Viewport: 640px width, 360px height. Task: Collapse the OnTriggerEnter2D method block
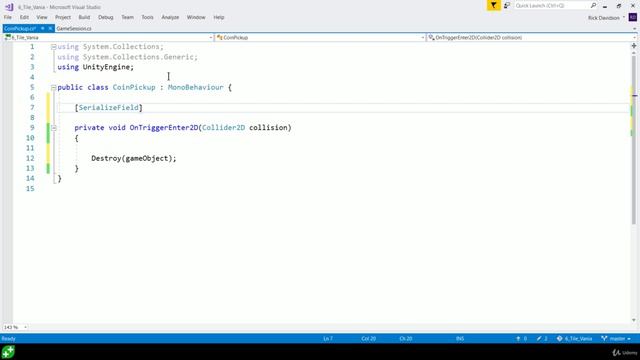(53, 128)
